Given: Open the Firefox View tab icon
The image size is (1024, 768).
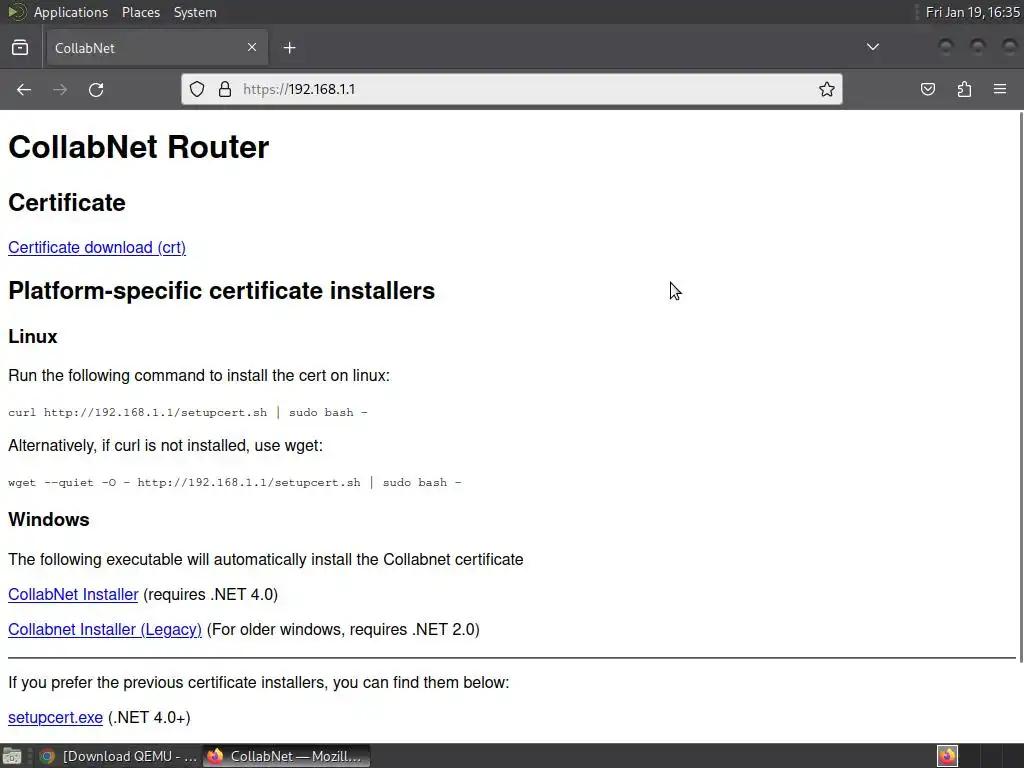Looking at the screenshot, I should point(20,48).
